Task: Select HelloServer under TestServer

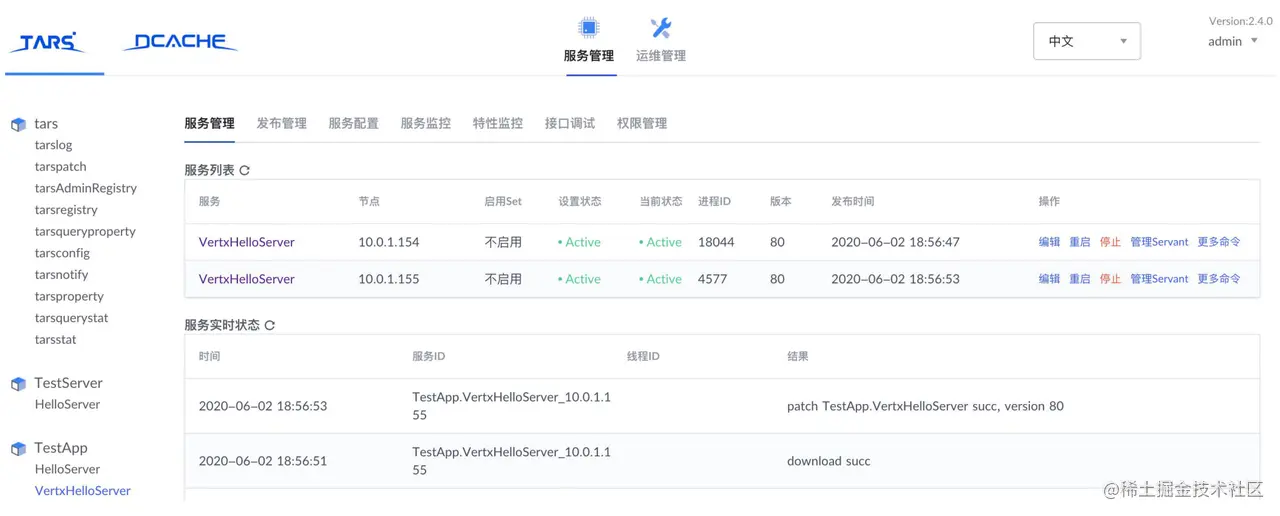Action: (68, 405)
